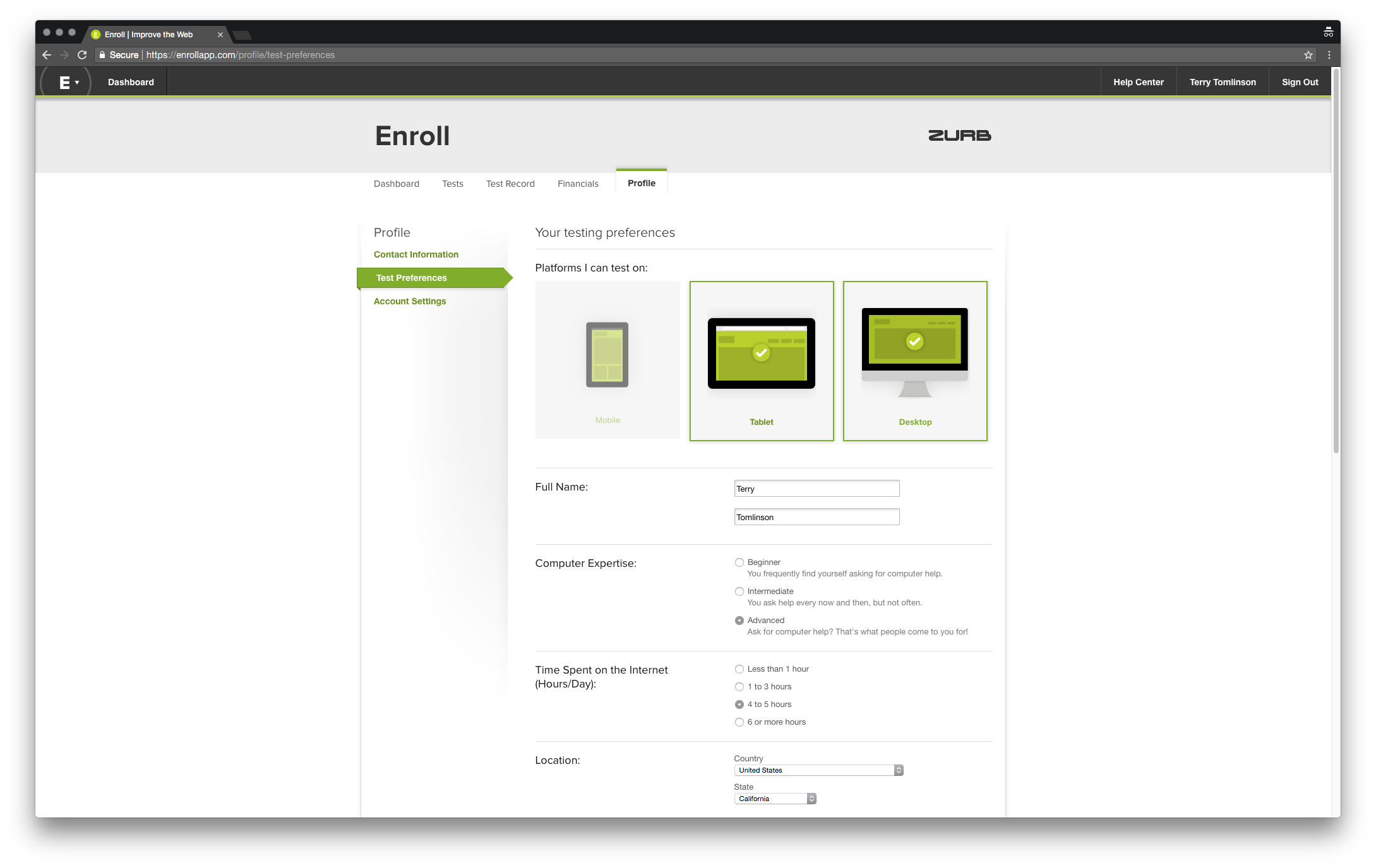Click the Enroll logo icon
Image resolution: width=1376 pixels, height=868 pixels.
[x=65, y=81]
